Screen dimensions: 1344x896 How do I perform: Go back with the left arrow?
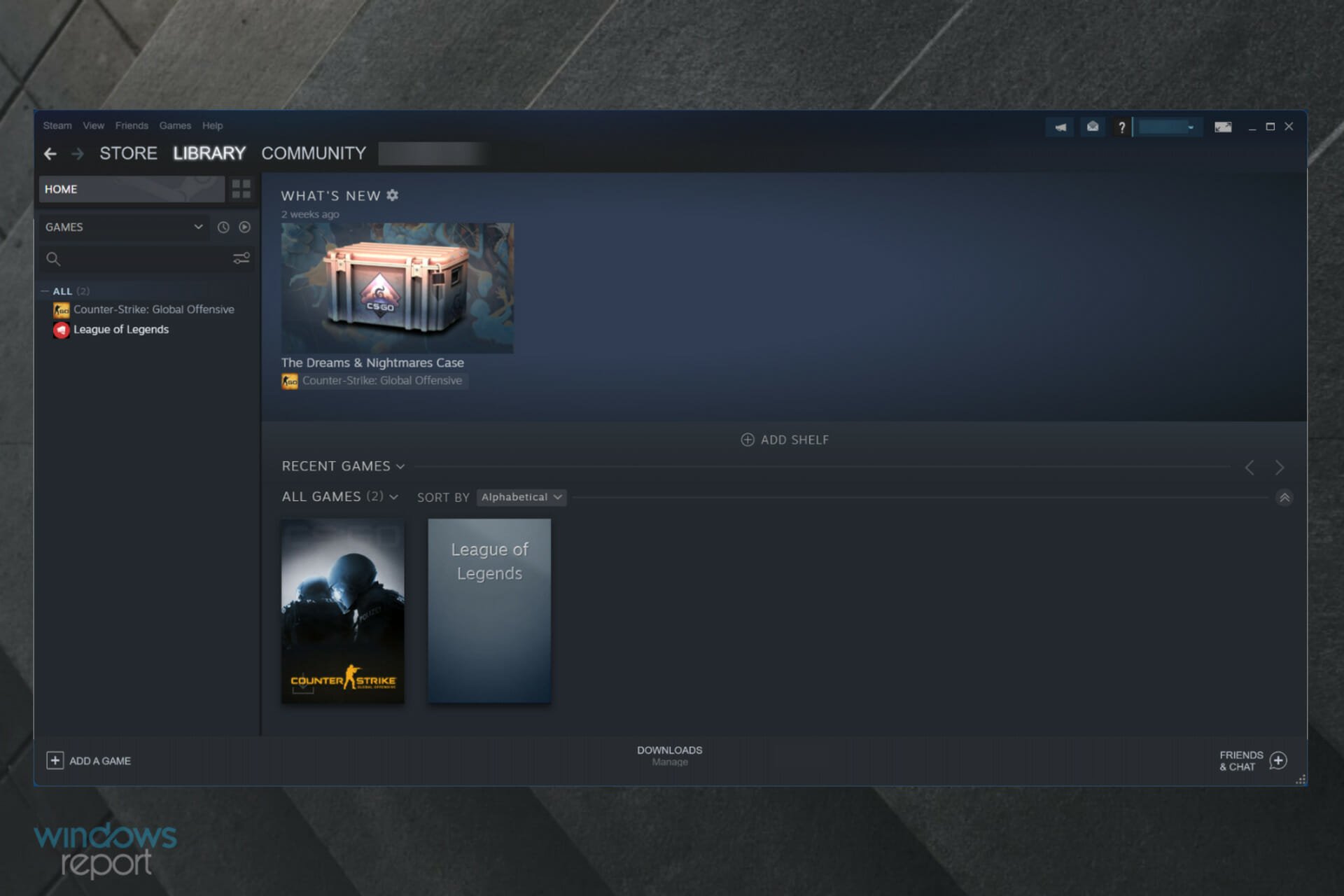point(50,153)
